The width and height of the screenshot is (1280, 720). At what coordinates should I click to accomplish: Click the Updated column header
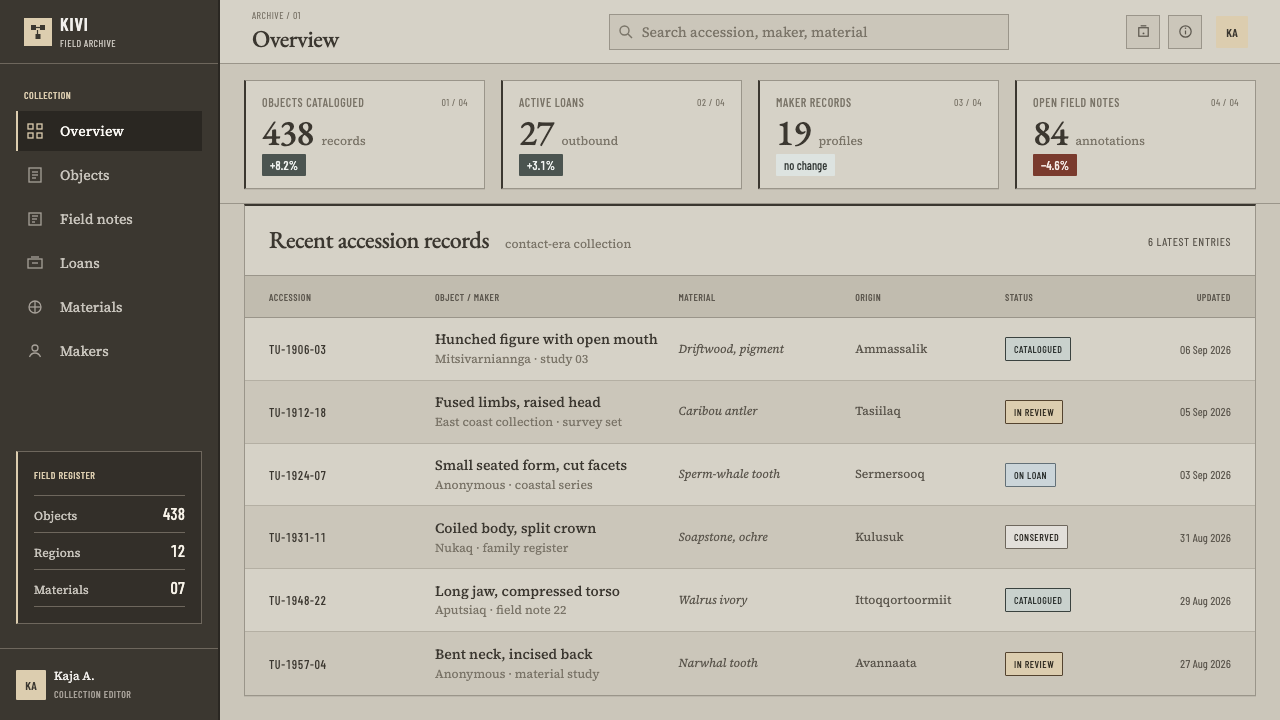tap(1214, 297)
